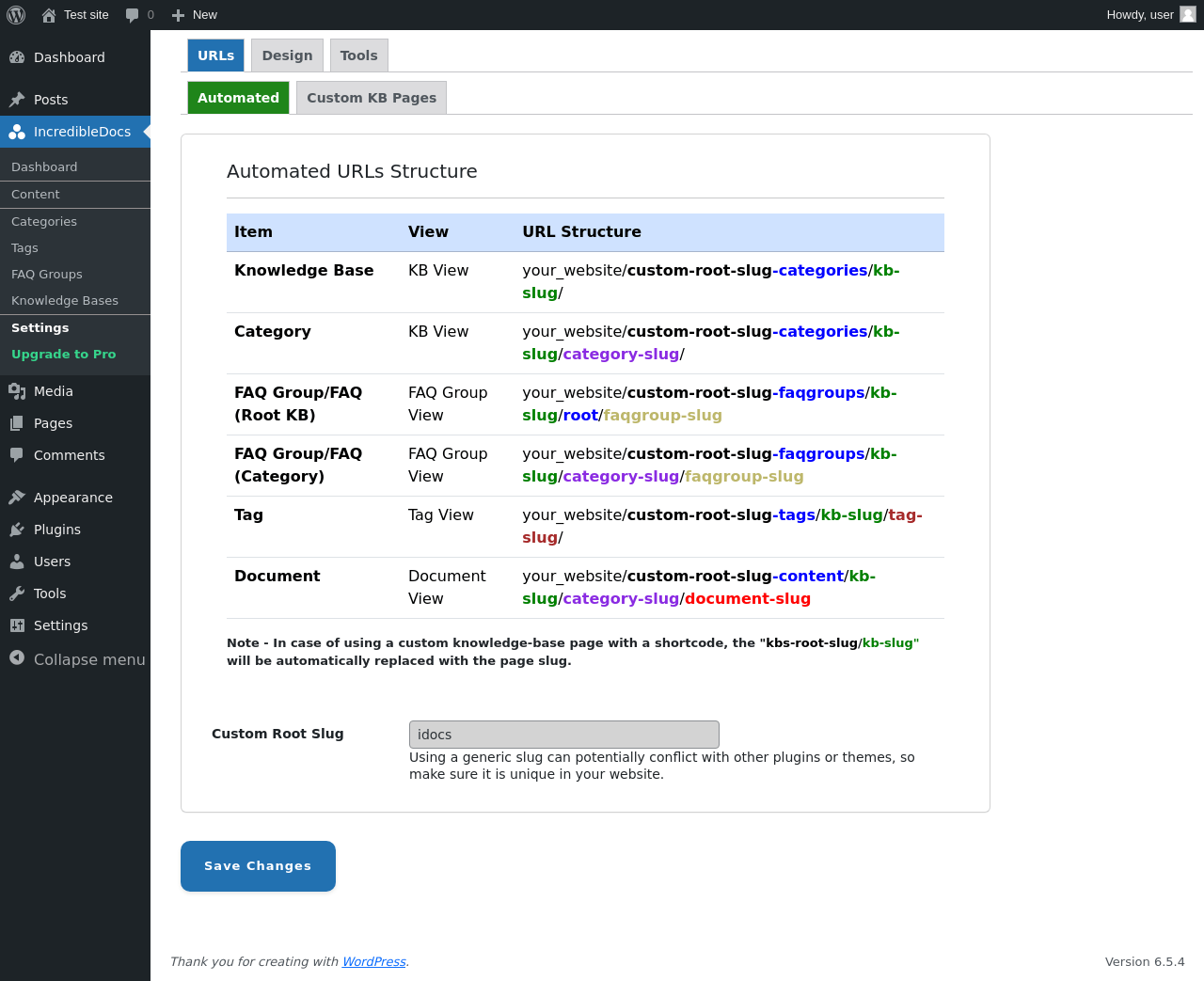Click the Comments icon in sidebar
Image resolution: width=1204 pixels, height=981 pixels.
(17, 455)
